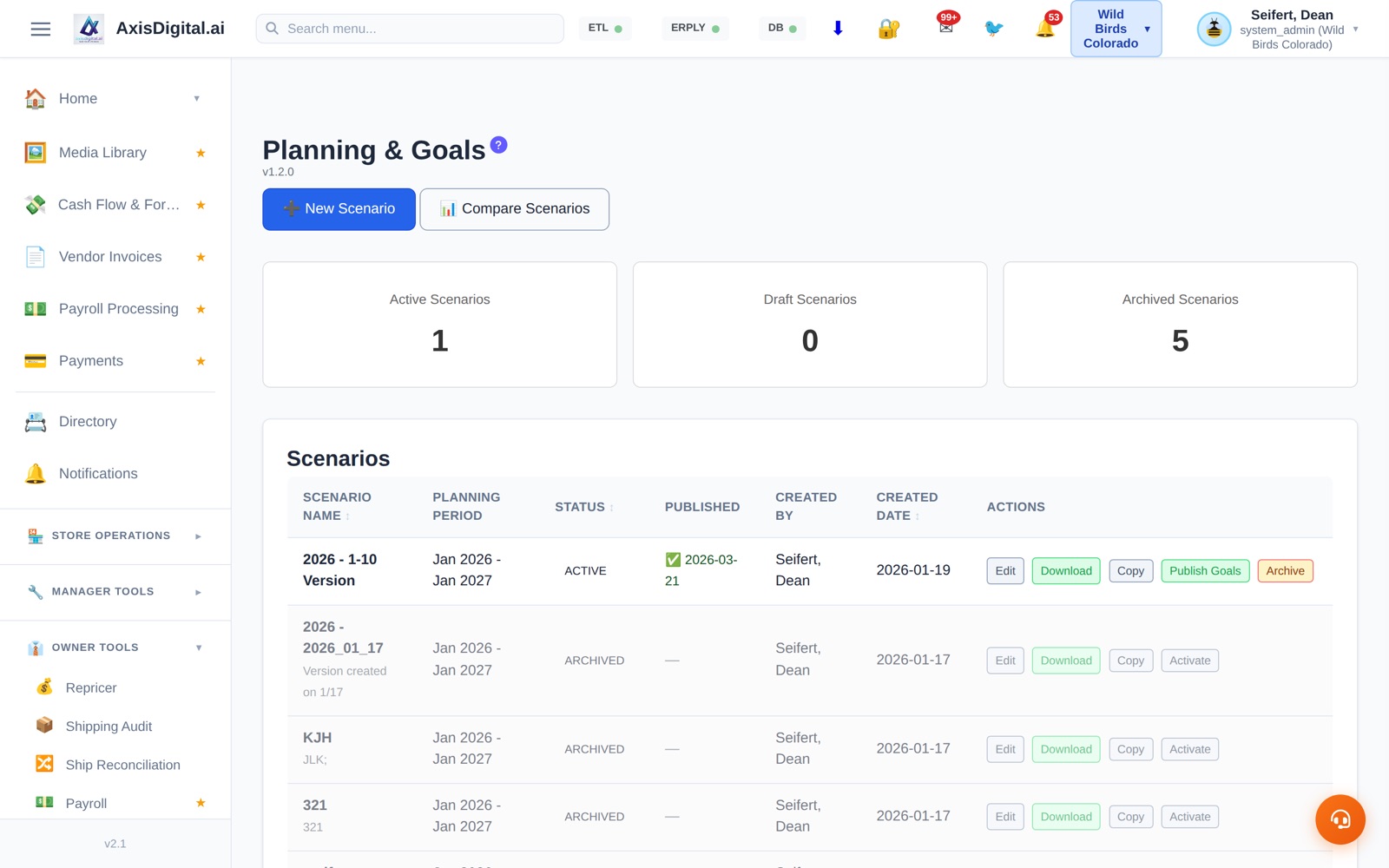Screen dimensions: 1389x868
Task: Click the Shipping Audit package icon
Action: (x=44, y=726)
